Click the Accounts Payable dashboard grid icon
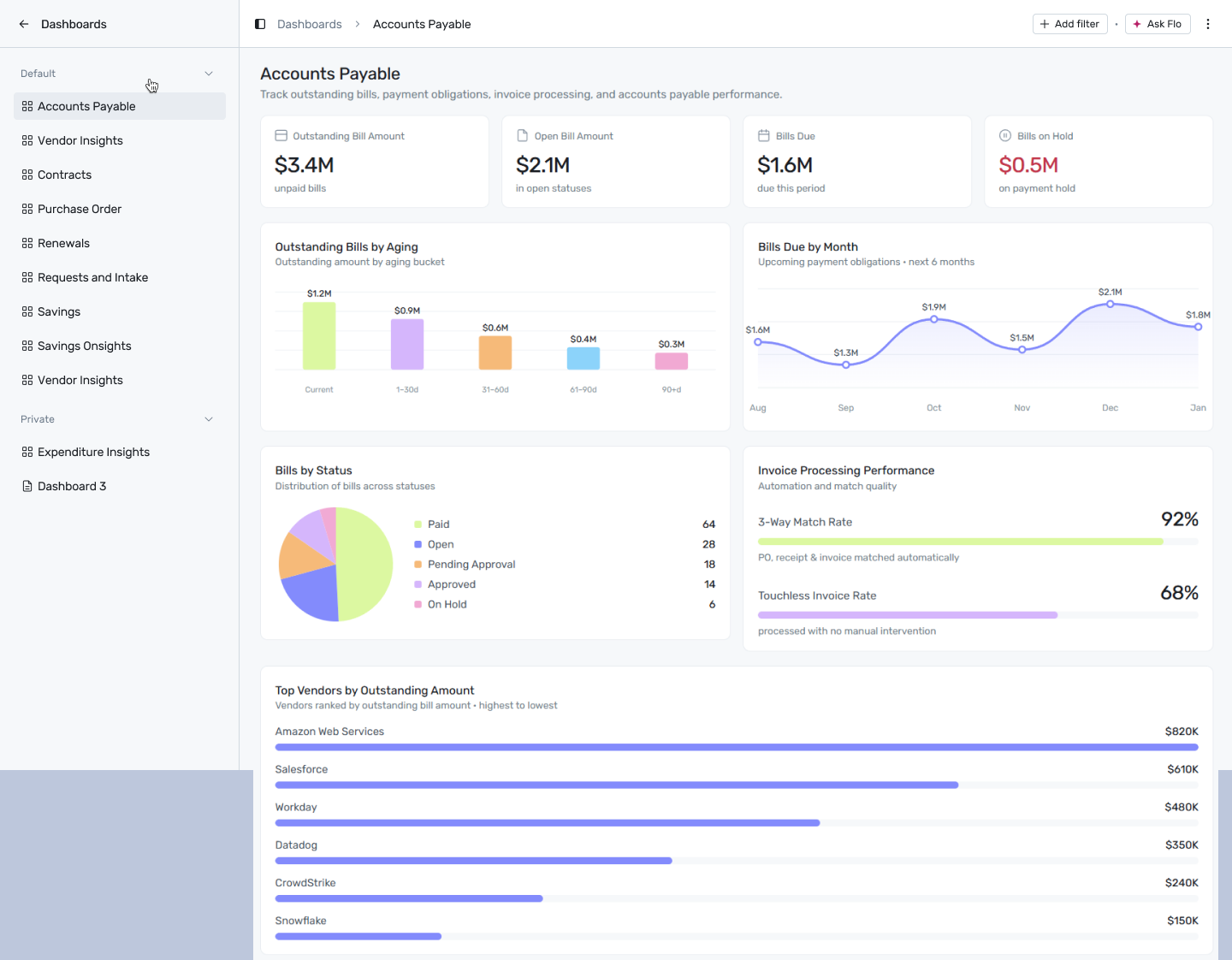Viewport: 1232px width, 960px height. tap(27, 106)
